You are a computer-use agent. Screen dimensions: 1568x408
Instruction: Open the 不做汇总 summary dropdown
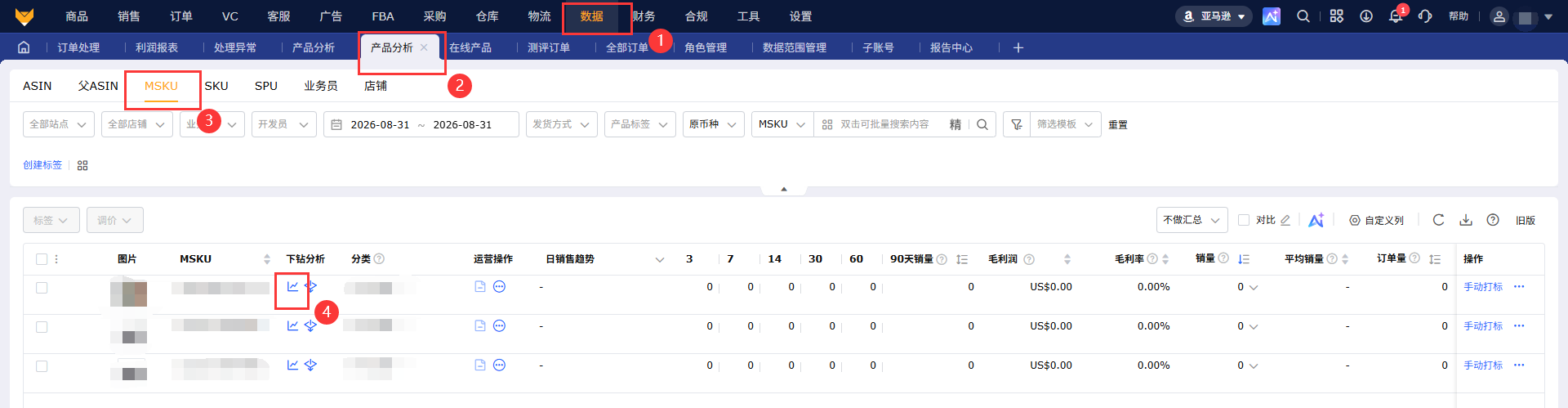pyautogui.click(x=1192, y=220)
